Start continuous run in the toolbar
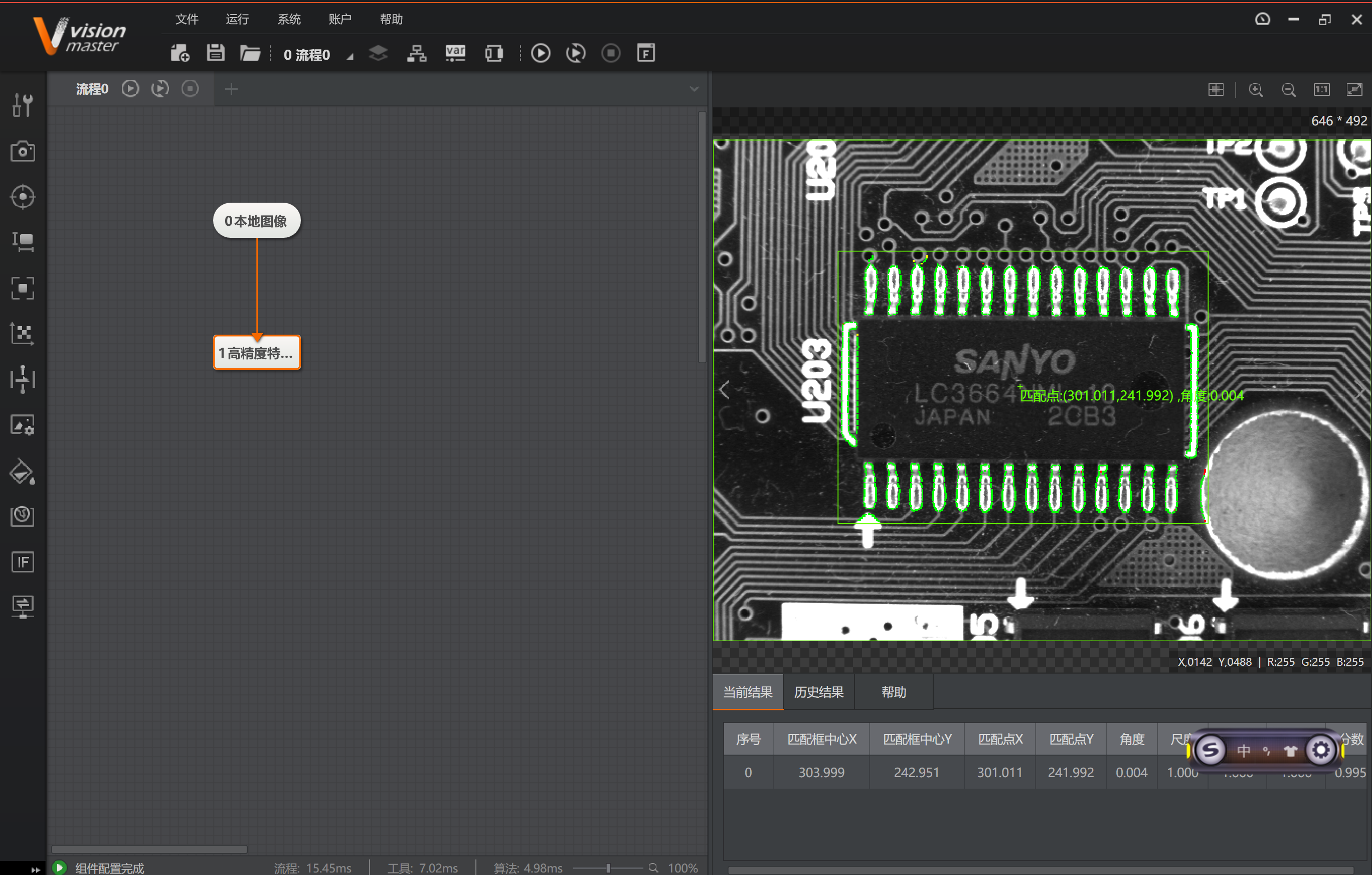This screenshot has width=1372, height=875. tap(576, 54)
